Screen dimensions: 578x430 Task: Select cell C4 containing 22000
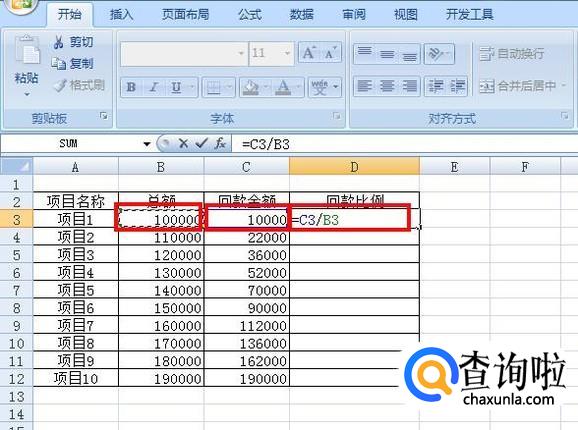click(x=247, y=237)
